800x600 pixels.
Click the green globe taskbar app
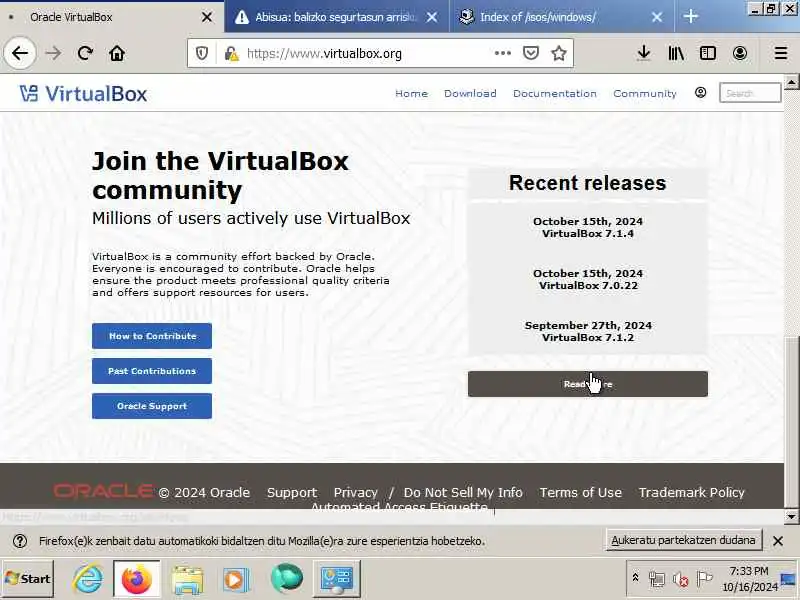[x=287, y=579]
